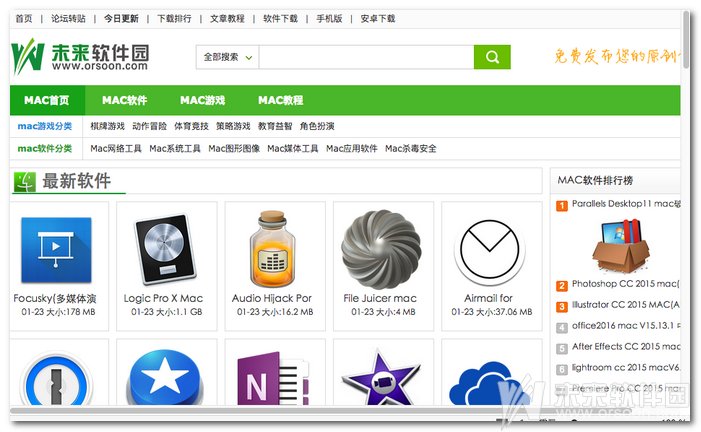Screen dimensions: 701x432
Task: Open the Airmail for title link
Action: point(488,298)
